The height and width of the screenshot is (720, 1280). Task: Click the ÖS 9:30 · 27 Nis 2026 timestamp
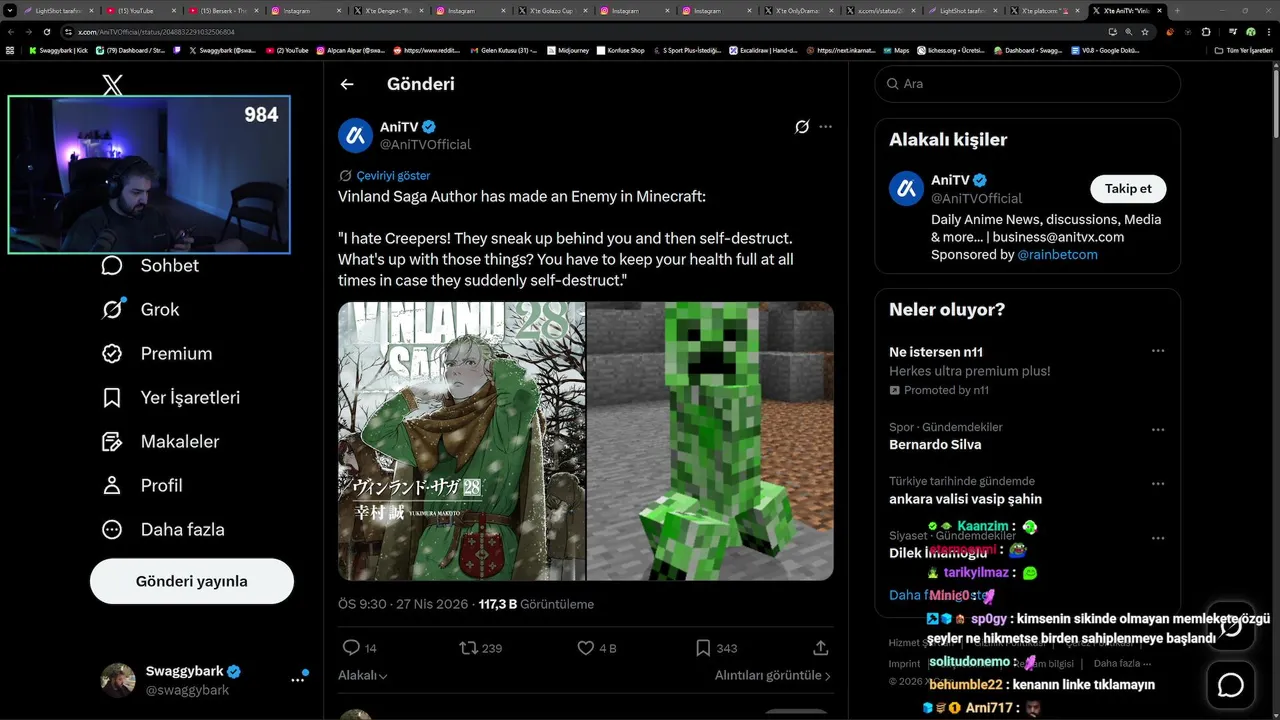(x=403, y=604)
